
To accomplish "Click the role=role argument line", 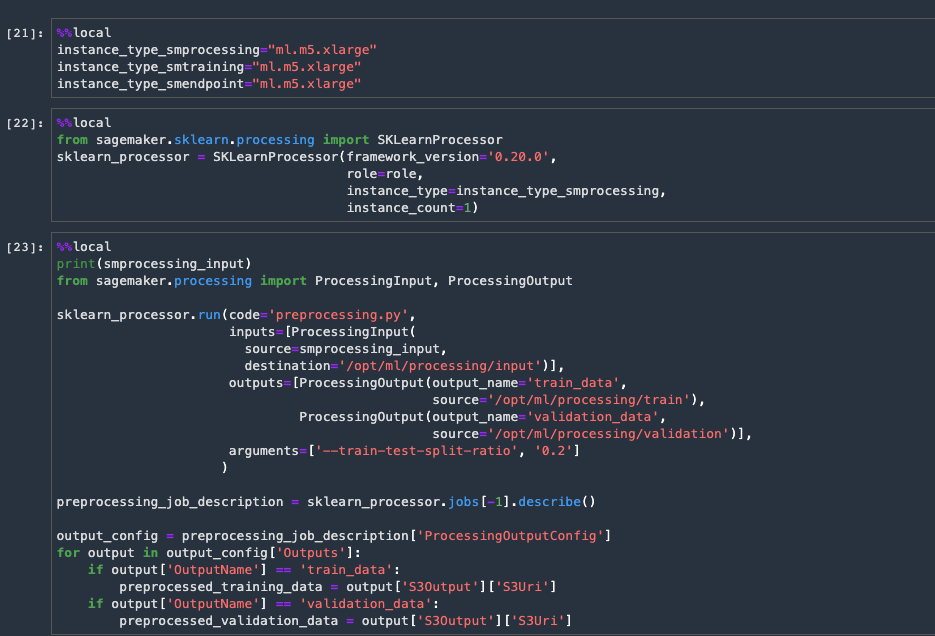I will 385,174.
